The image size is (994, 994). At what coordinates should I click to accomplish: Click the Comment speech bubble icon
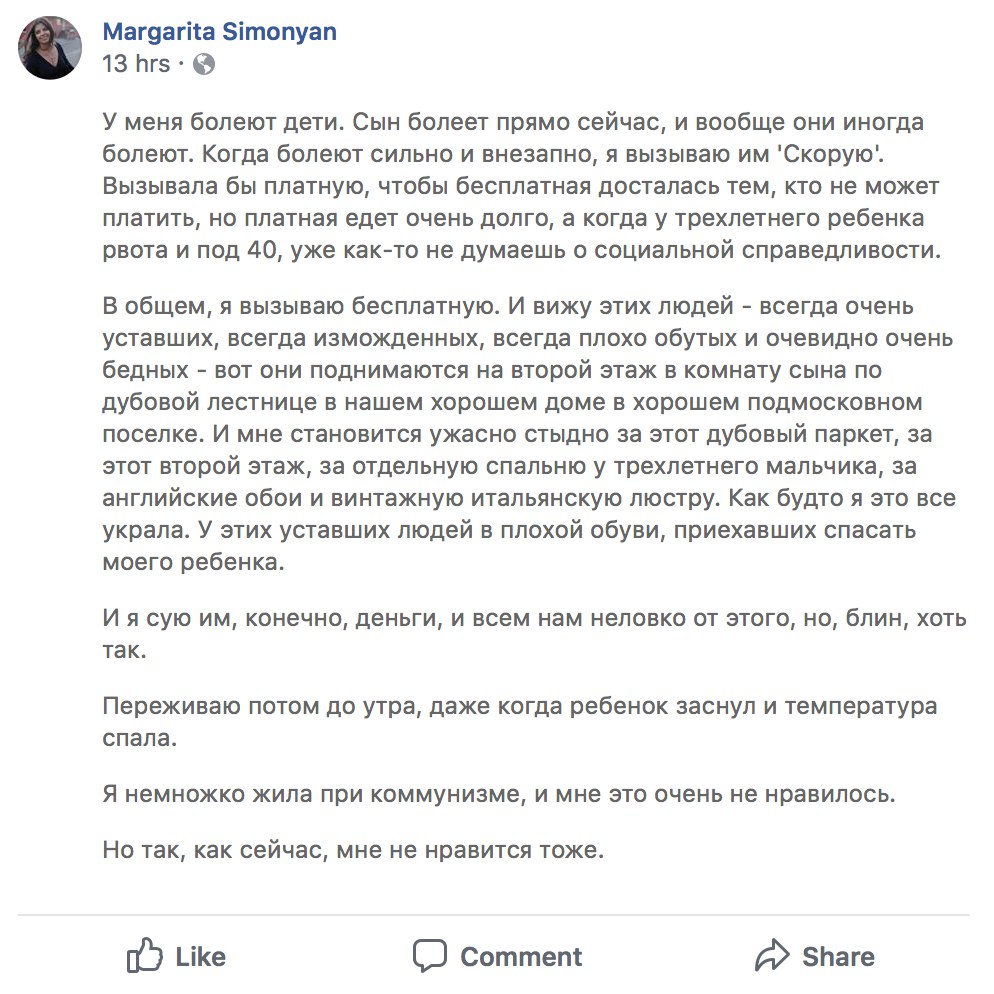[430, 955]
